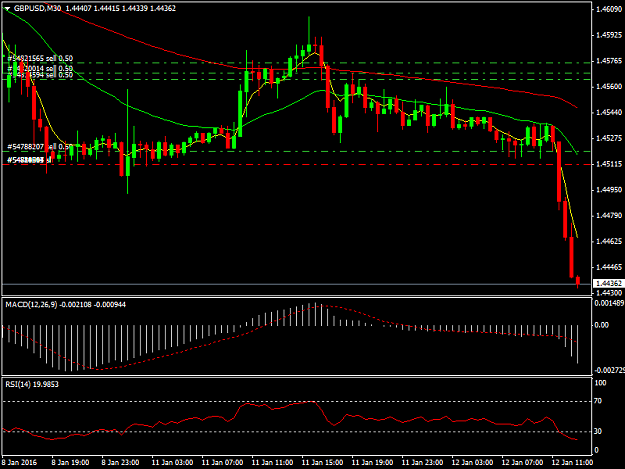Click the 12 Jan 07:00 time label

click(522, 463)
